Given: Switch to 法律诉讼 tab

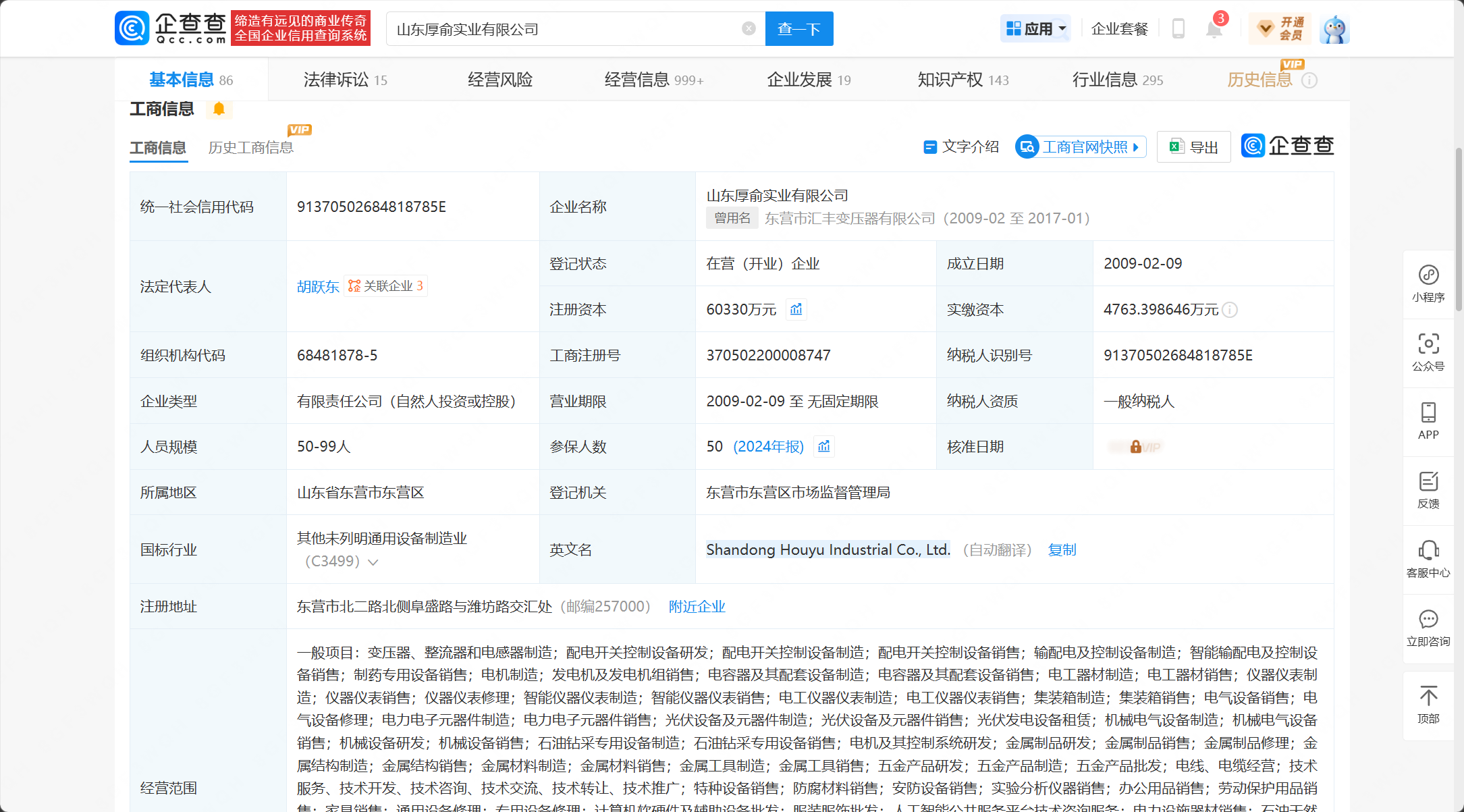Looking at the screenshot, I should tap(345, 80).
